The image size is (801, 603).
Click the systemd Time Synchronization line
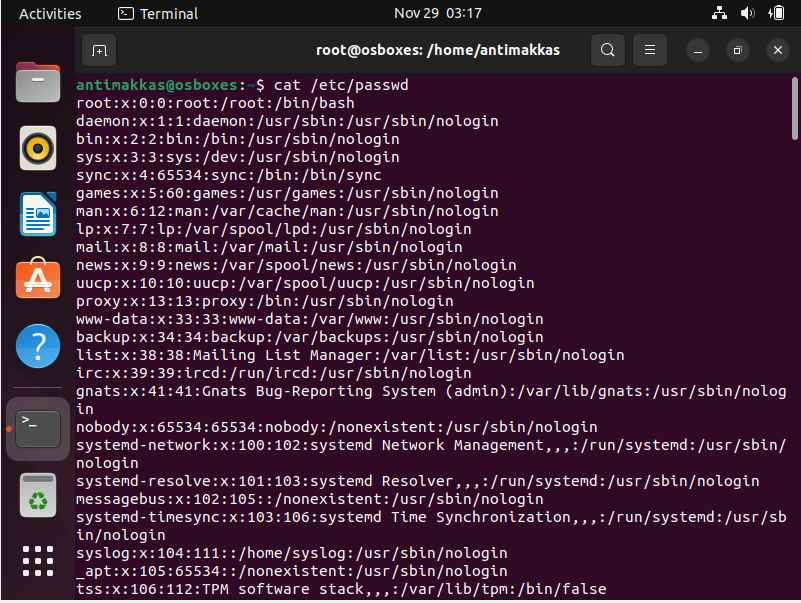pos(431,526)
